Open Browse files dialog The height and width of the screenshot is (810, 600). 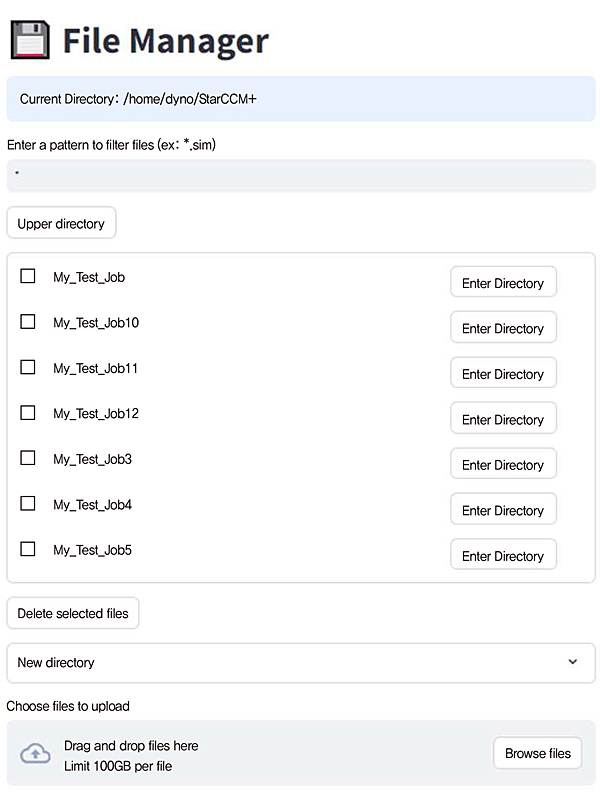point(538,753)
